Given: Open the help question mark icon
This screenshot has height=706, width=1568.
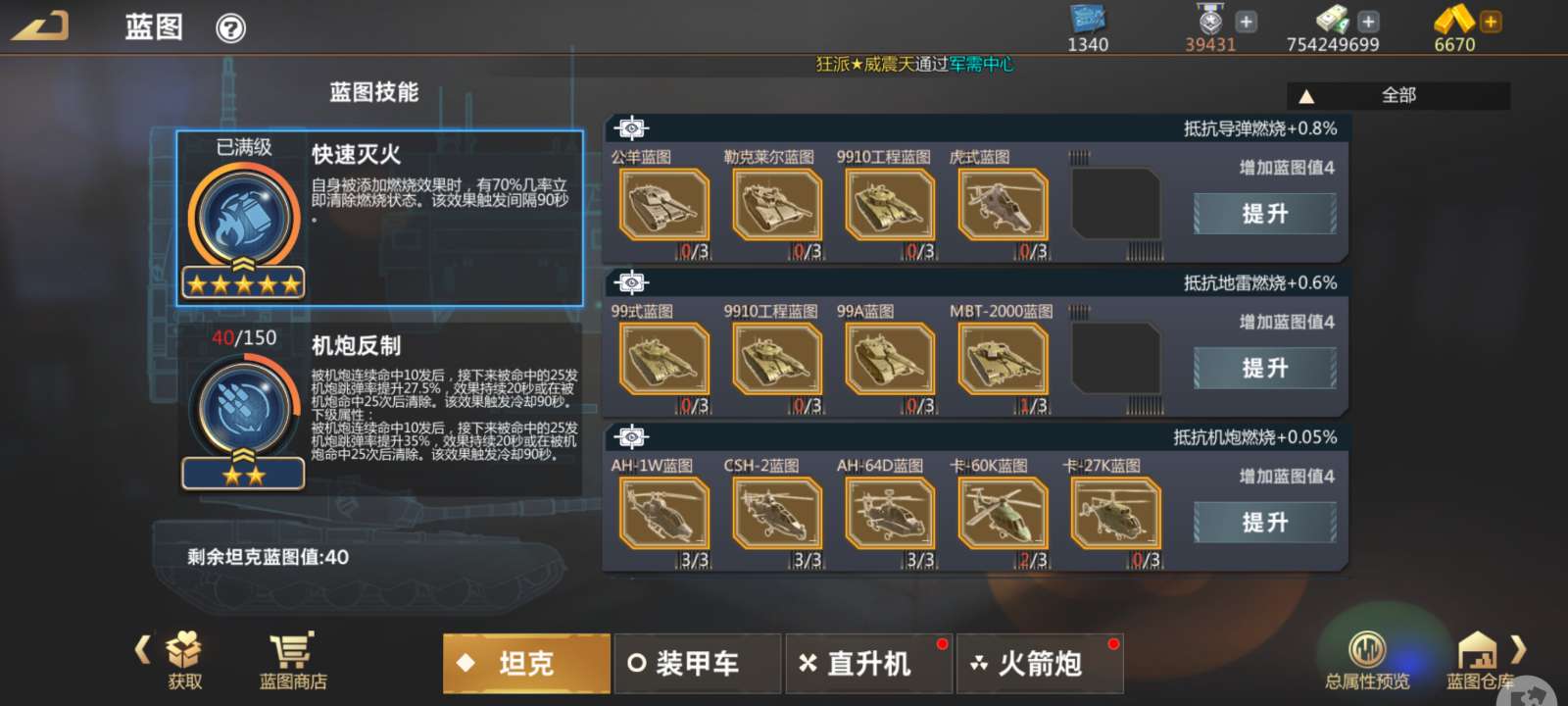Looking at the screenshot, I should pos(230,28).
